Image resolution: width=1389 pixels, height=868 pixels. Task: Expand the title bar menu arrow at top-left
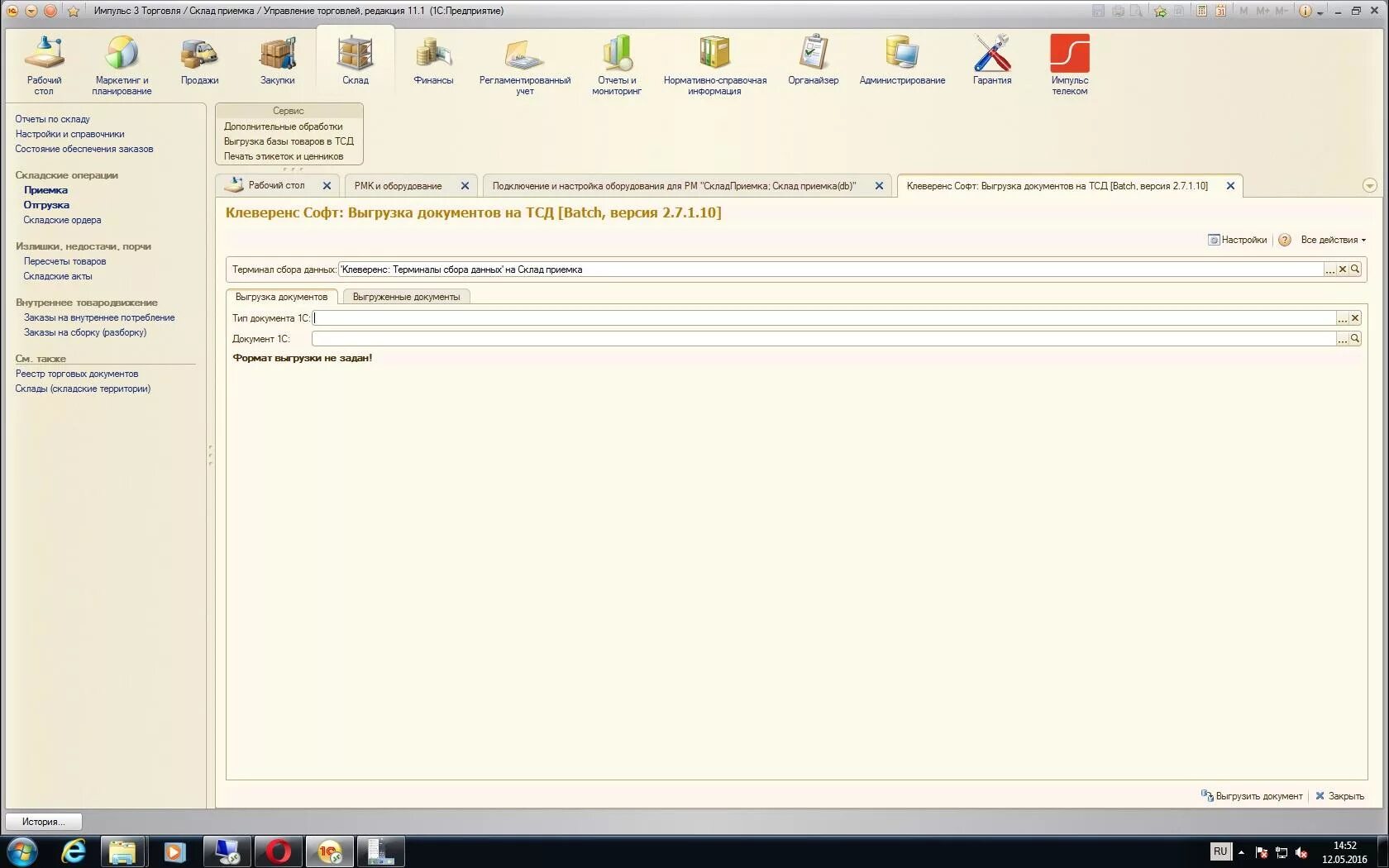[31, 11]
